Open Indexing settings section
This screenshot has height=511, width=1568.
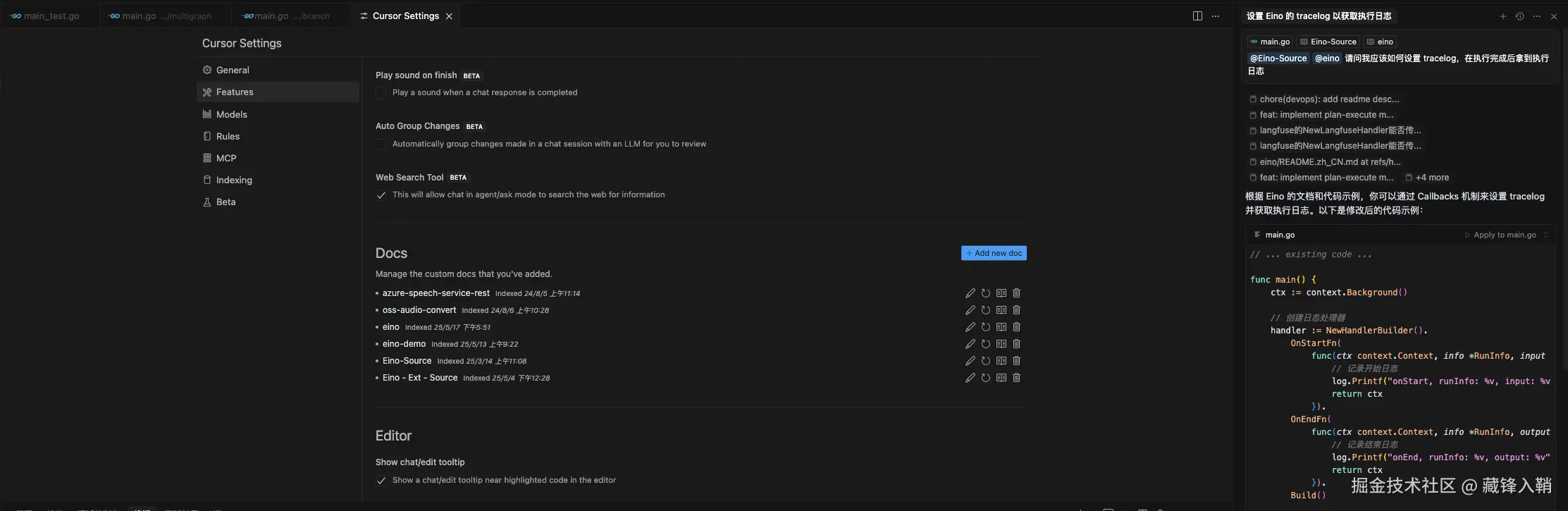click(x=278, y=180)
